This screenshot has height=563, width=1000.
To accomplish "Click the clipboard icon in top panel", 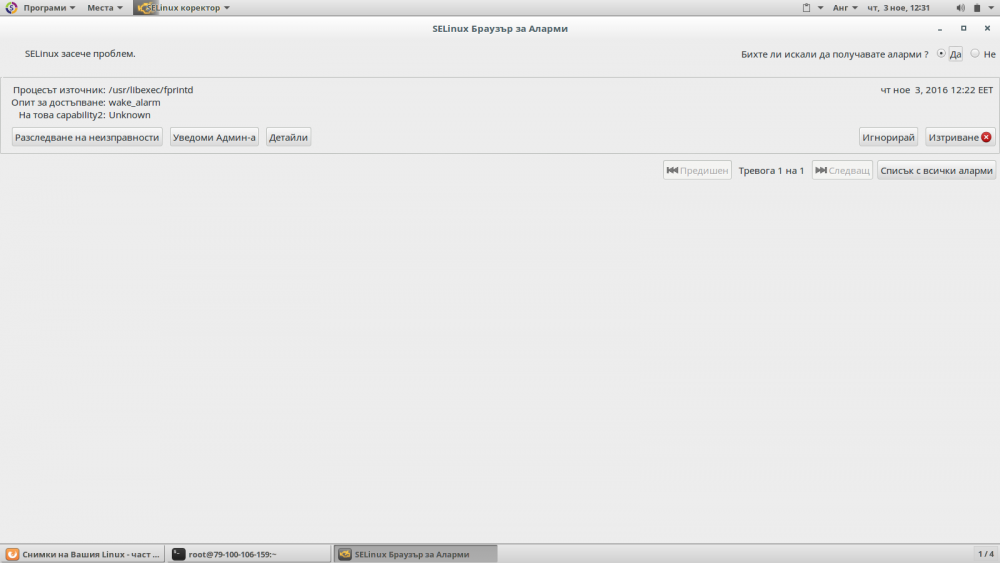I will (x=806, y=8).
